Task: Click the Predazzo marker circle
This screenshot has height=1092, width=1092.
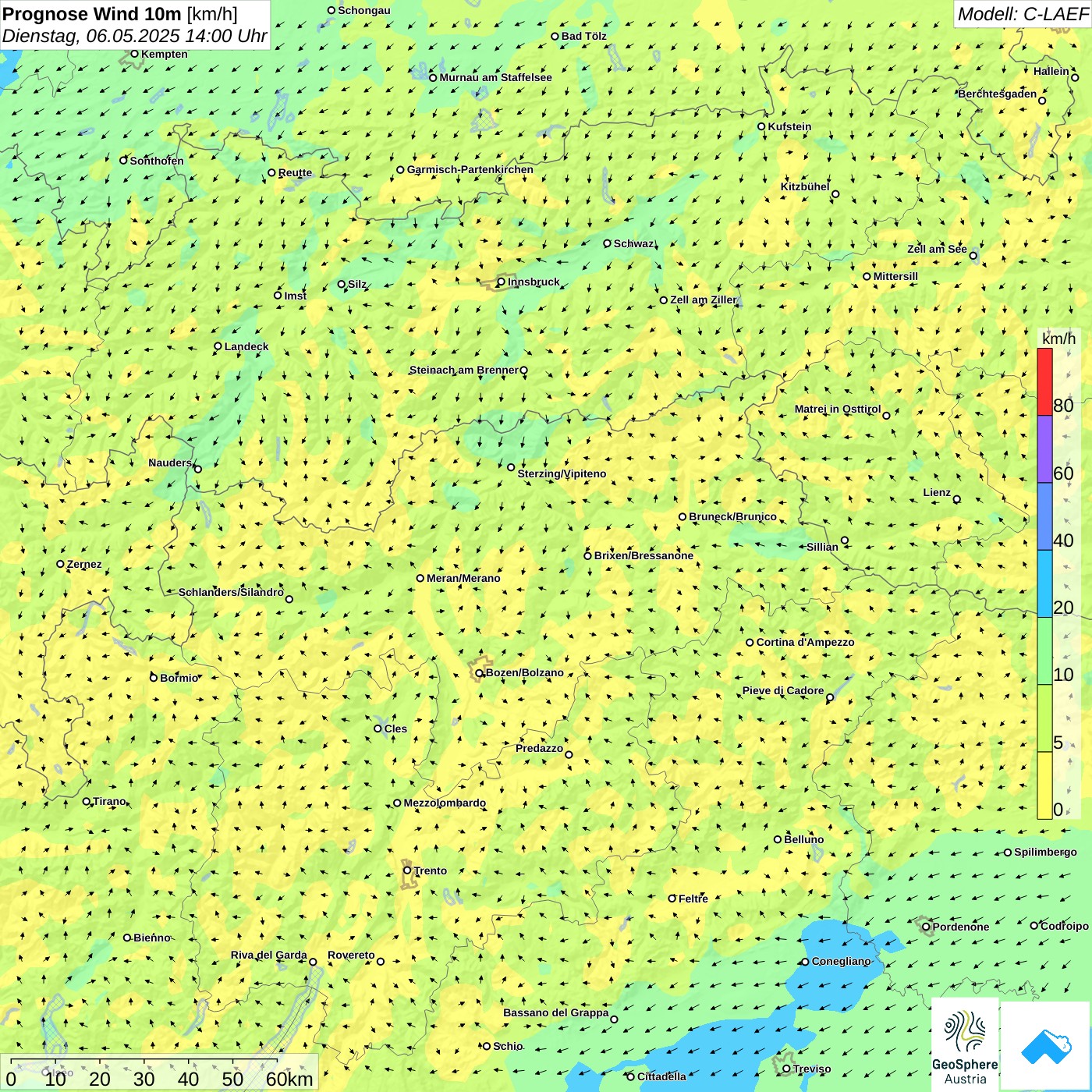Action: [569, 754]
